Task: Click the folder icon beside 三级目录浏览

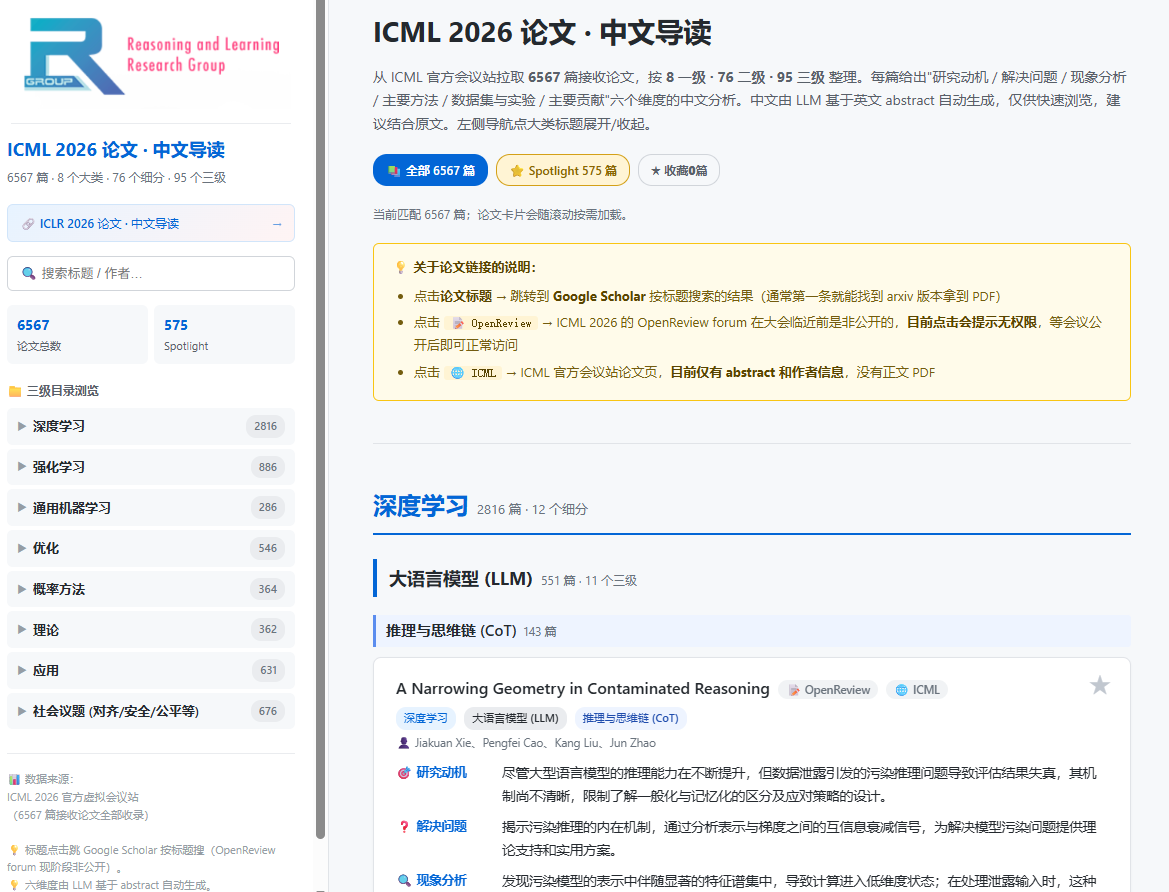Action: pos(14,391)
